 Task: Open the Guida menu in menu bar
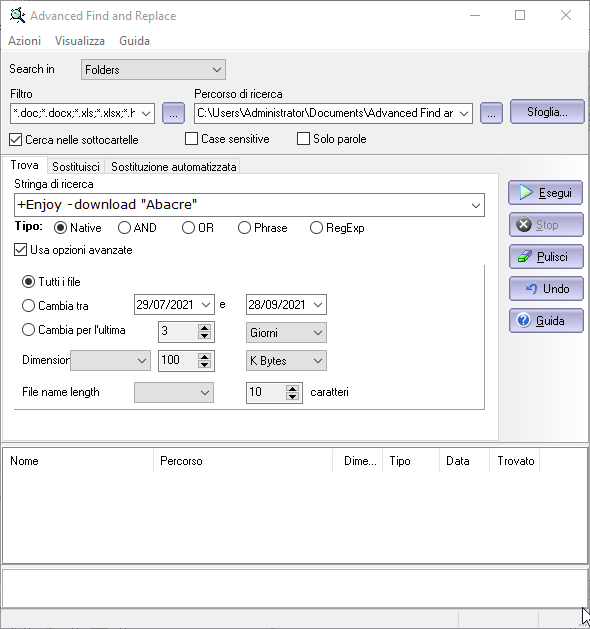[x=134, y=41]
